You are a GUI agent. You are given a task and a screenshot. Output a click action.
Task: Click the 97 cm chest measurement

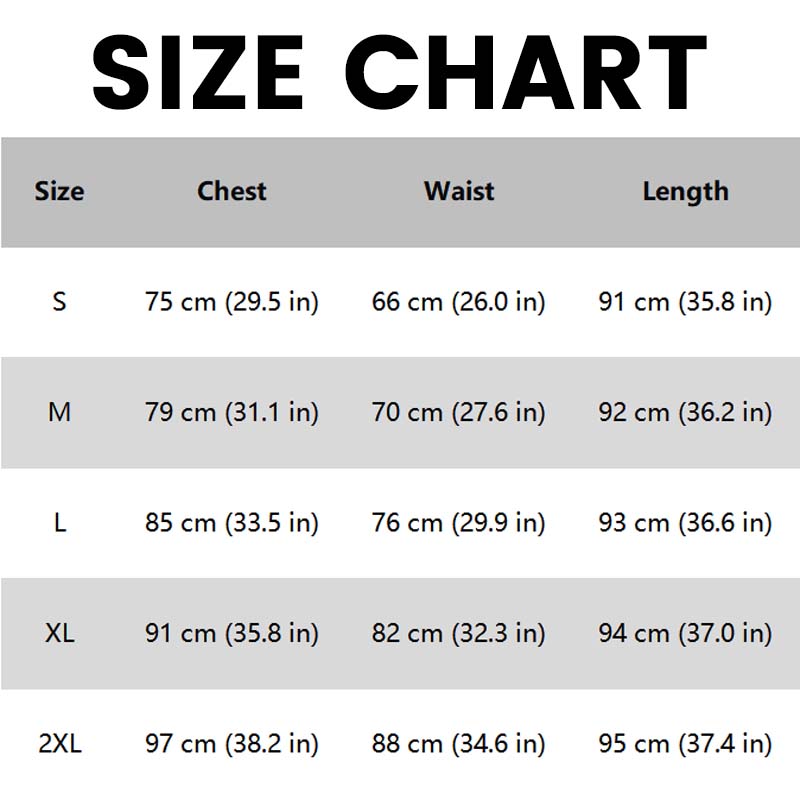(232, 743)
